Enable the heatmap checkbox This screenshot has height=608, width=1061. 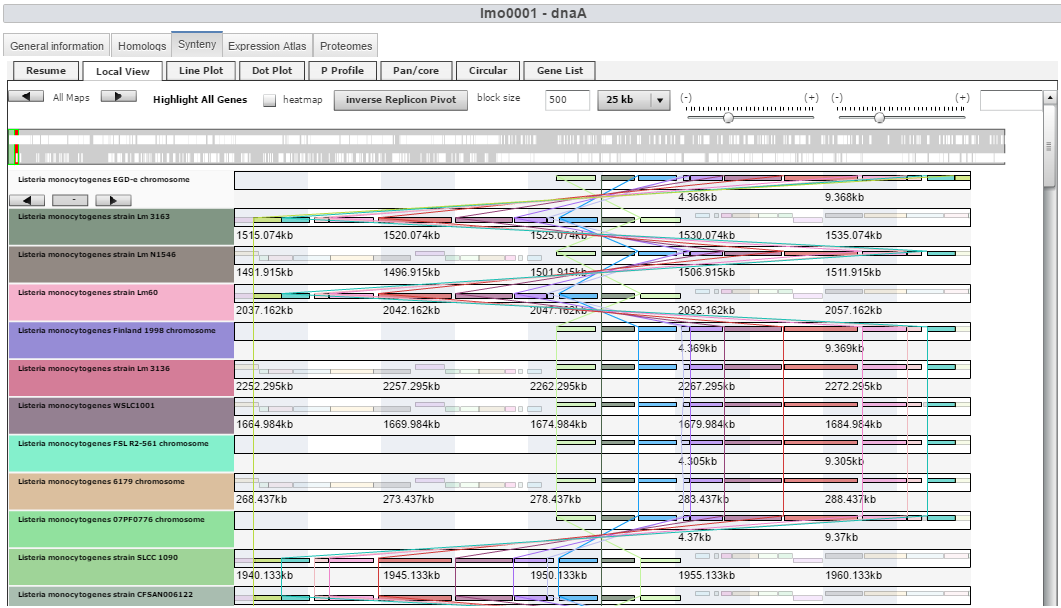269,100
